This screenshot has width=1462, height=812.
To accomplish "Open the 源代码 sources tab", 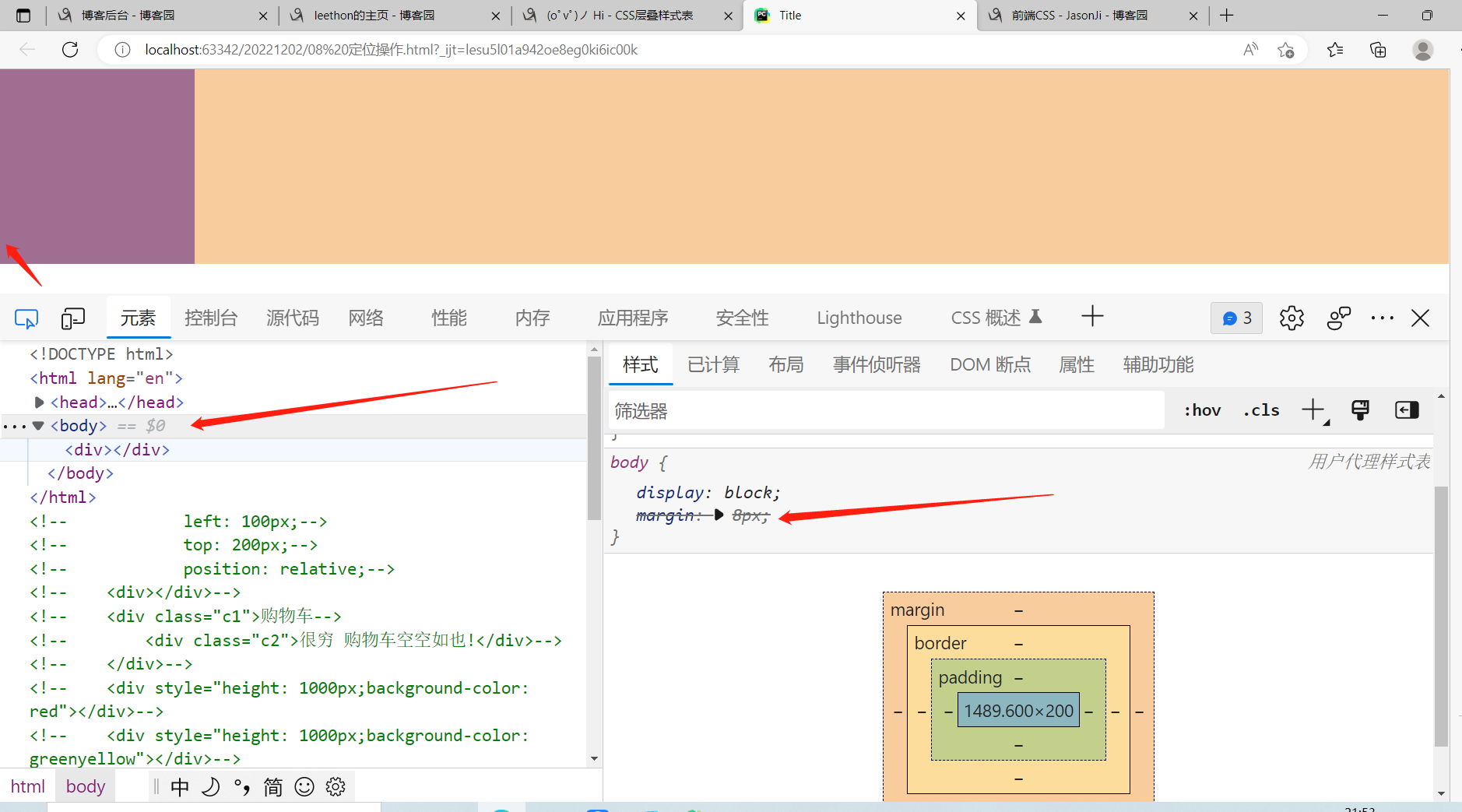I will (x=293, y=318).
